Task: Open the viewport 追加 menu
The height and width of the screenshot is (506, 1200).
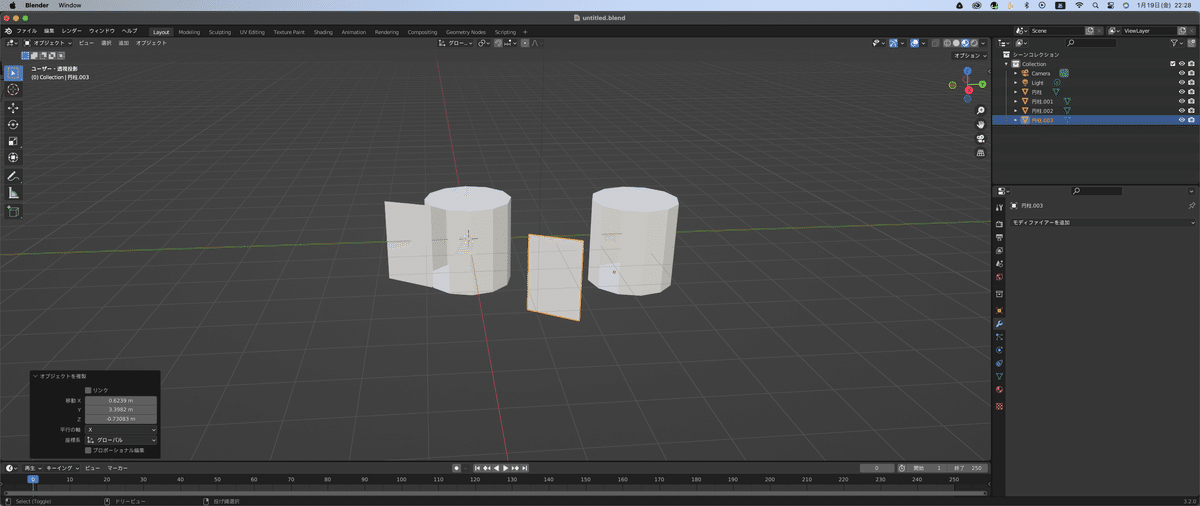Action: (124, 43)
